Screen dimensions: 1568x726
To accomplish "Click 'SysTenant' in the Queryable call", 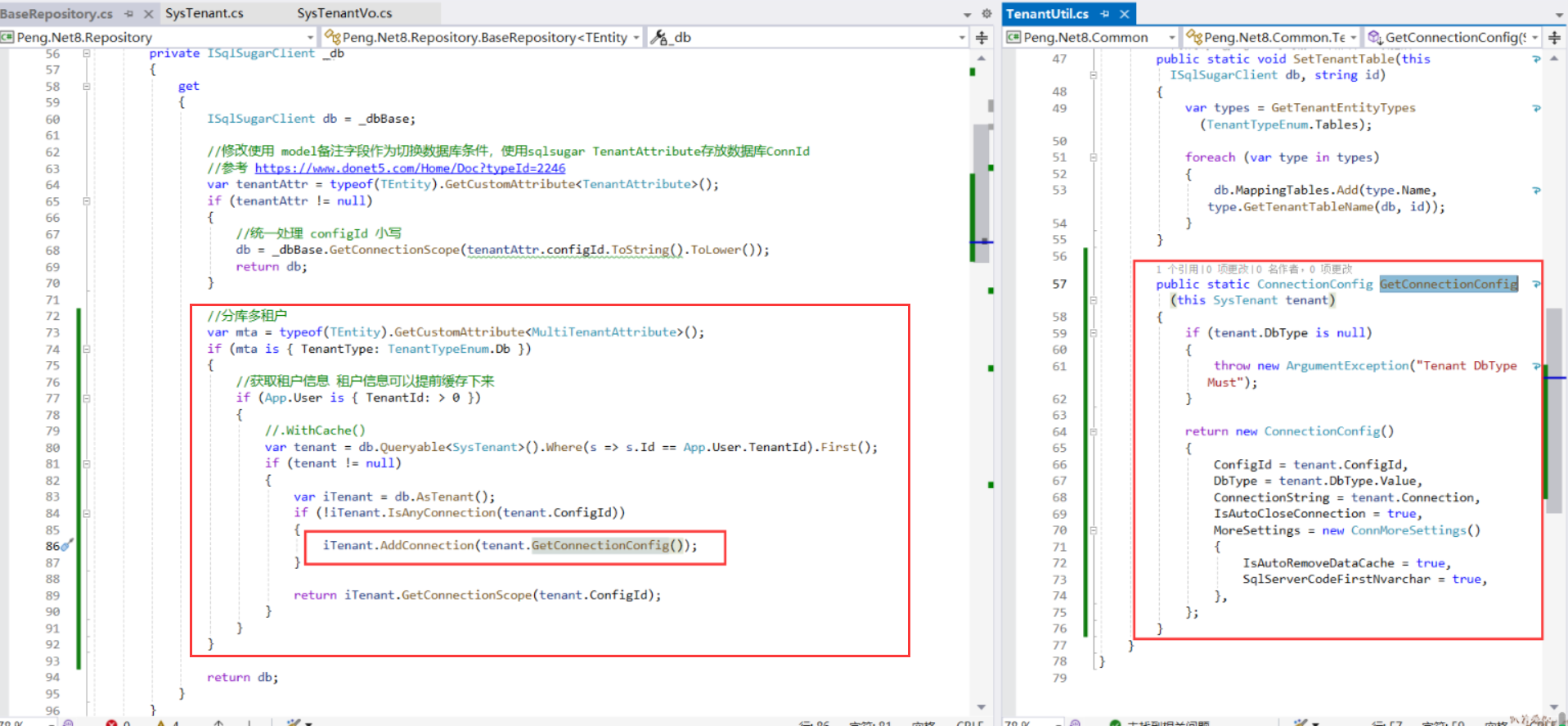I will click(485, 447).
